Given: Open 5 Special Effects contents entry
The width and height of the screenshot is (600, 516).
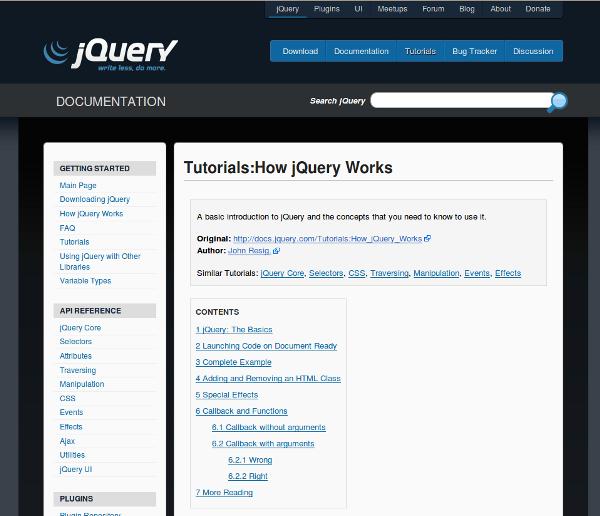Looking at the screenshot, I should [227, 395].
